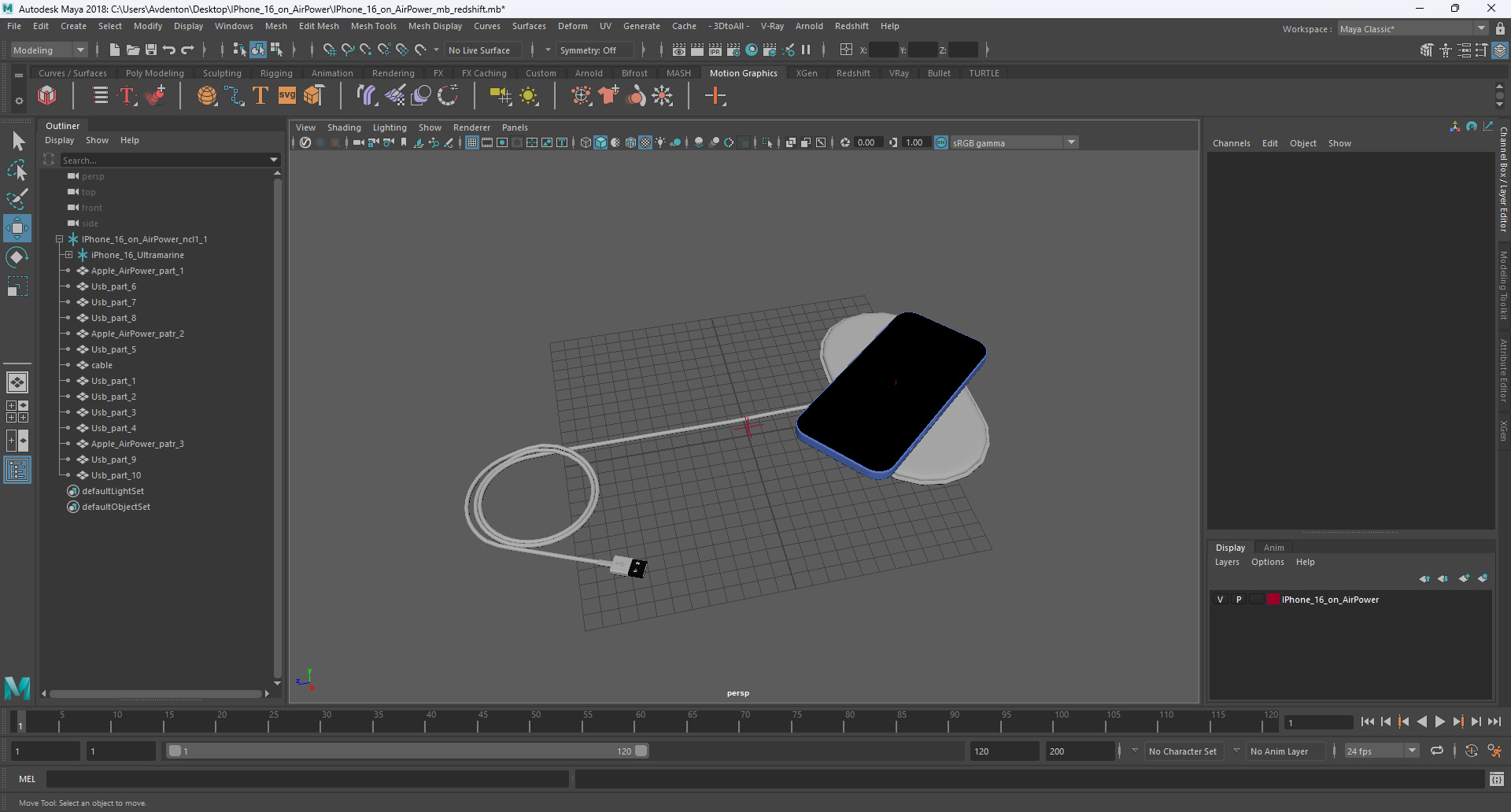The height and width of the screenshot is (812, 1511).
Task: Toggle P playback of IPhone_16_on_AirPower layer
Action: pos(1239,600)
